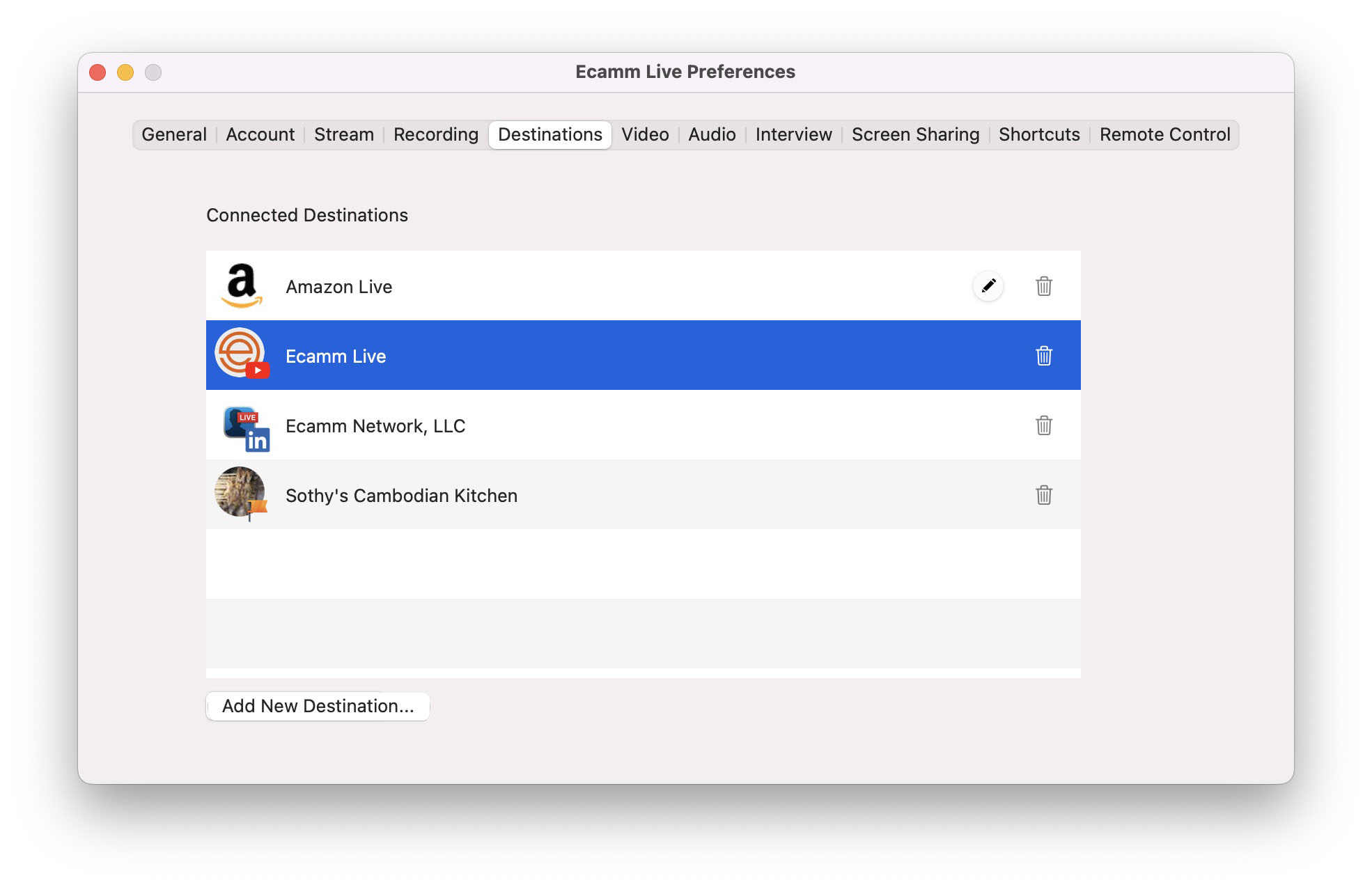Delete the Ecamm Live YouTube destination

(x=1043, y=356)
